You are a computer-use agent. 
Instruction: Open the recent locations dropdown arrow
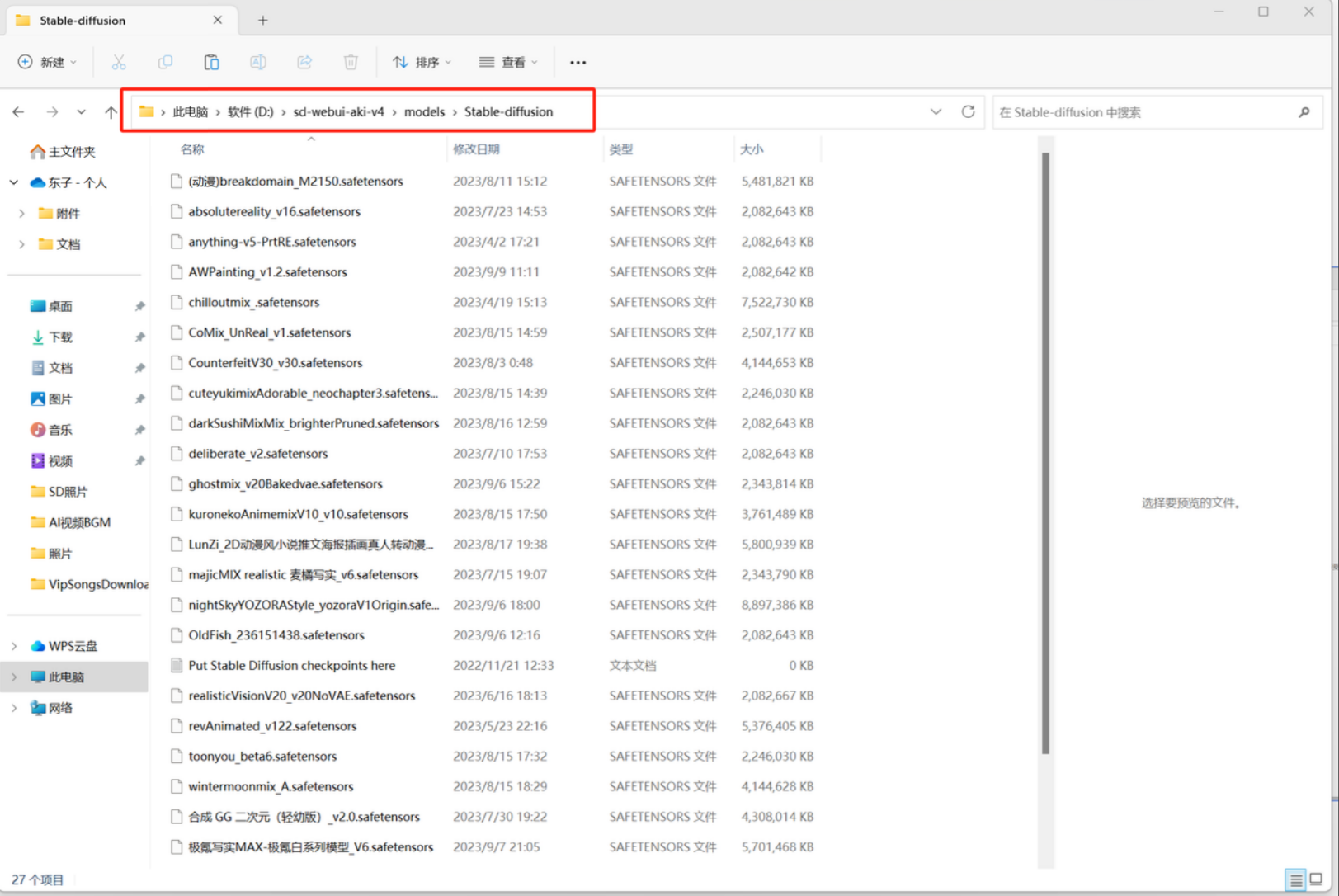[81, 111]
